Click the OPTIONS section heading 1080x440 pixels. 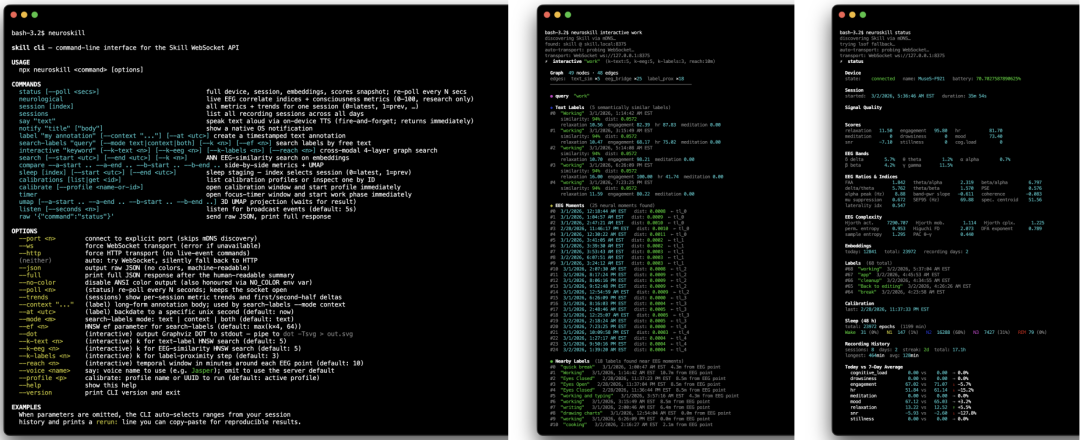26,230
